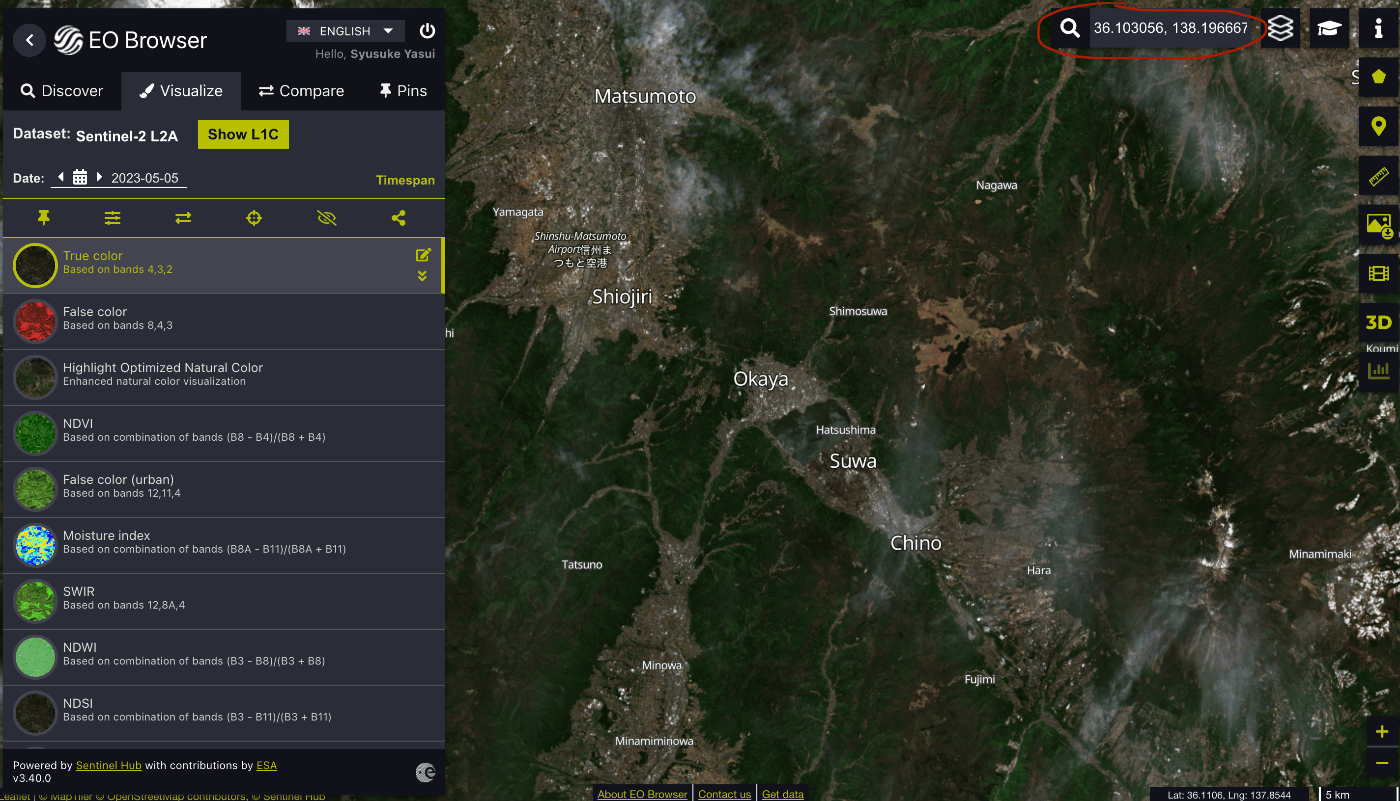Open the education mode graduation cap icon
Viewport: 1400px width, 801px height.
point(1329,28)
